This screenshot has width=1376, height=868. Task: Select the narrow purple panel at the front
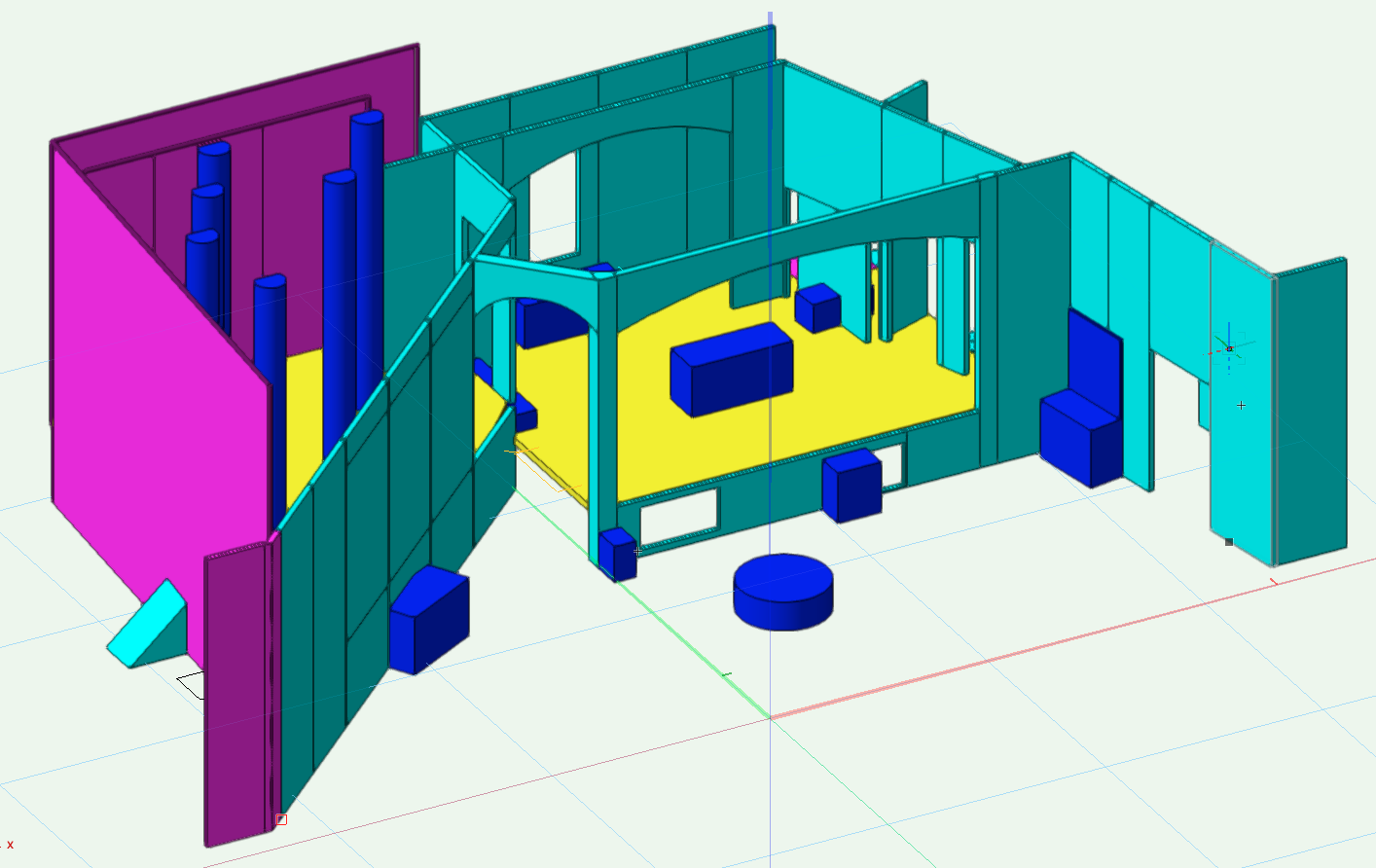coord(239,696)
